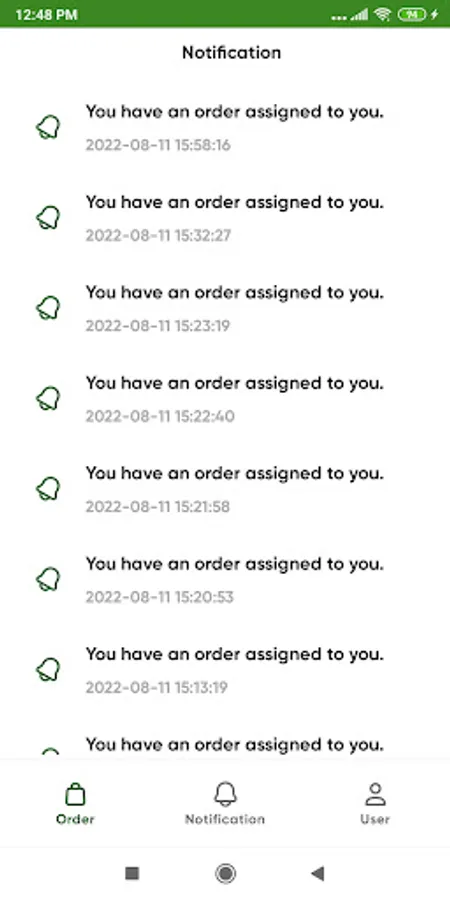The image size is (450, 900).
Task: Tap the Android home circle button
Action: pyautogui.click(x=225, y=874)
